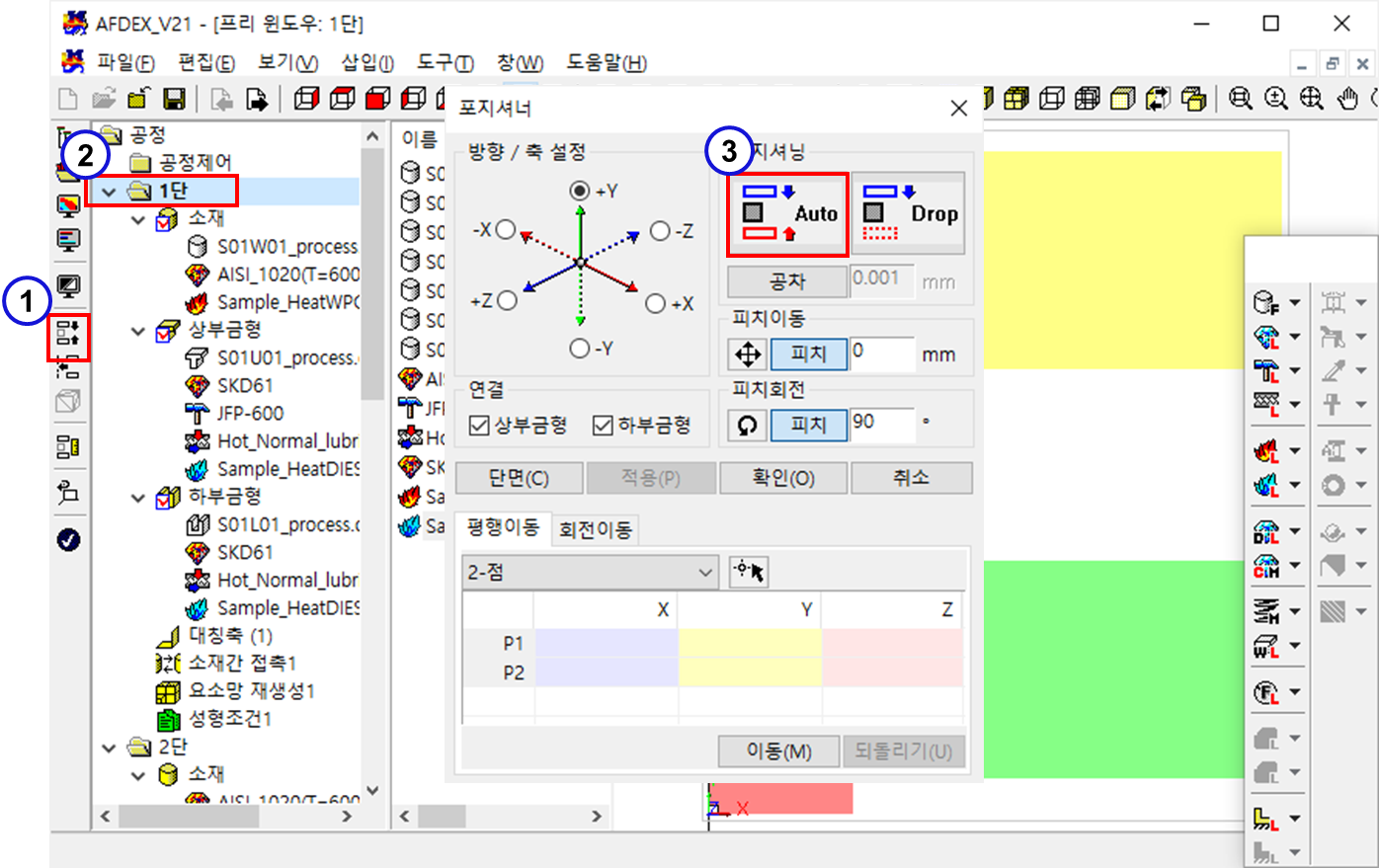This screenshot has height=868, width=1379.
Task: Select the +Y direction radio button
Action: pos(580,191)
